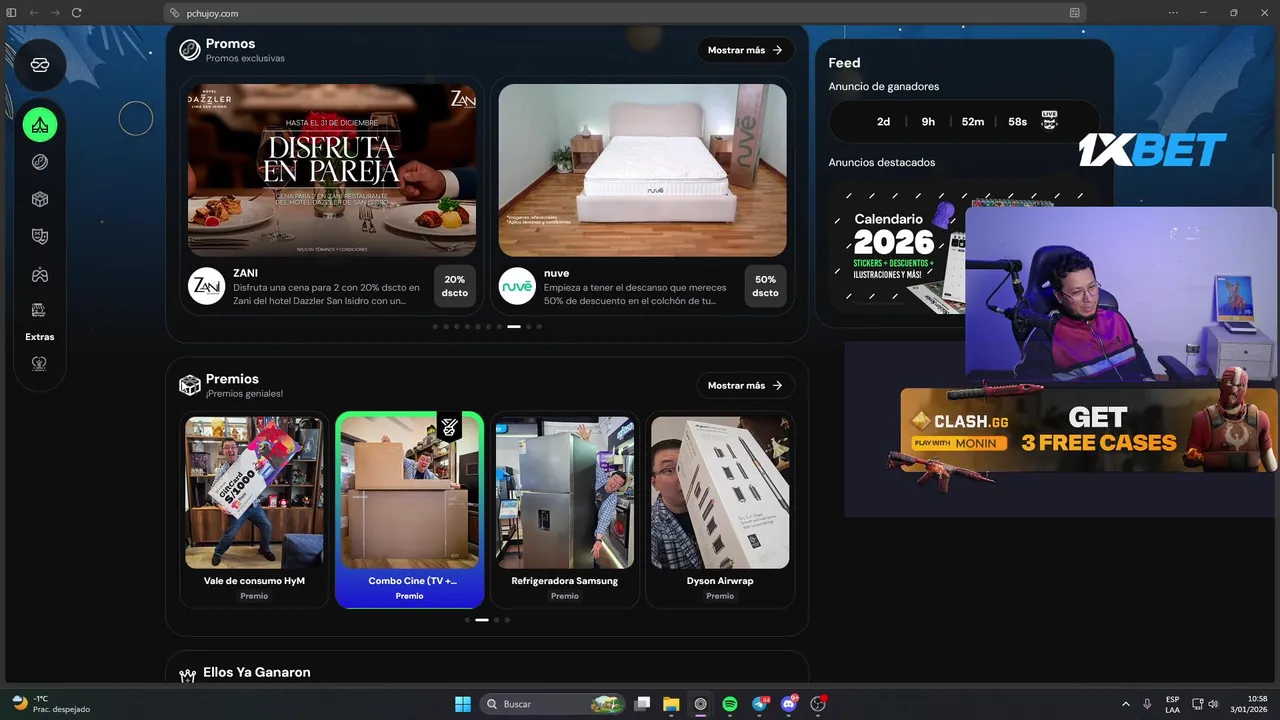Screen dimensions: 1280x720
Task: Go back in the browser
Action: coord(33,13)
